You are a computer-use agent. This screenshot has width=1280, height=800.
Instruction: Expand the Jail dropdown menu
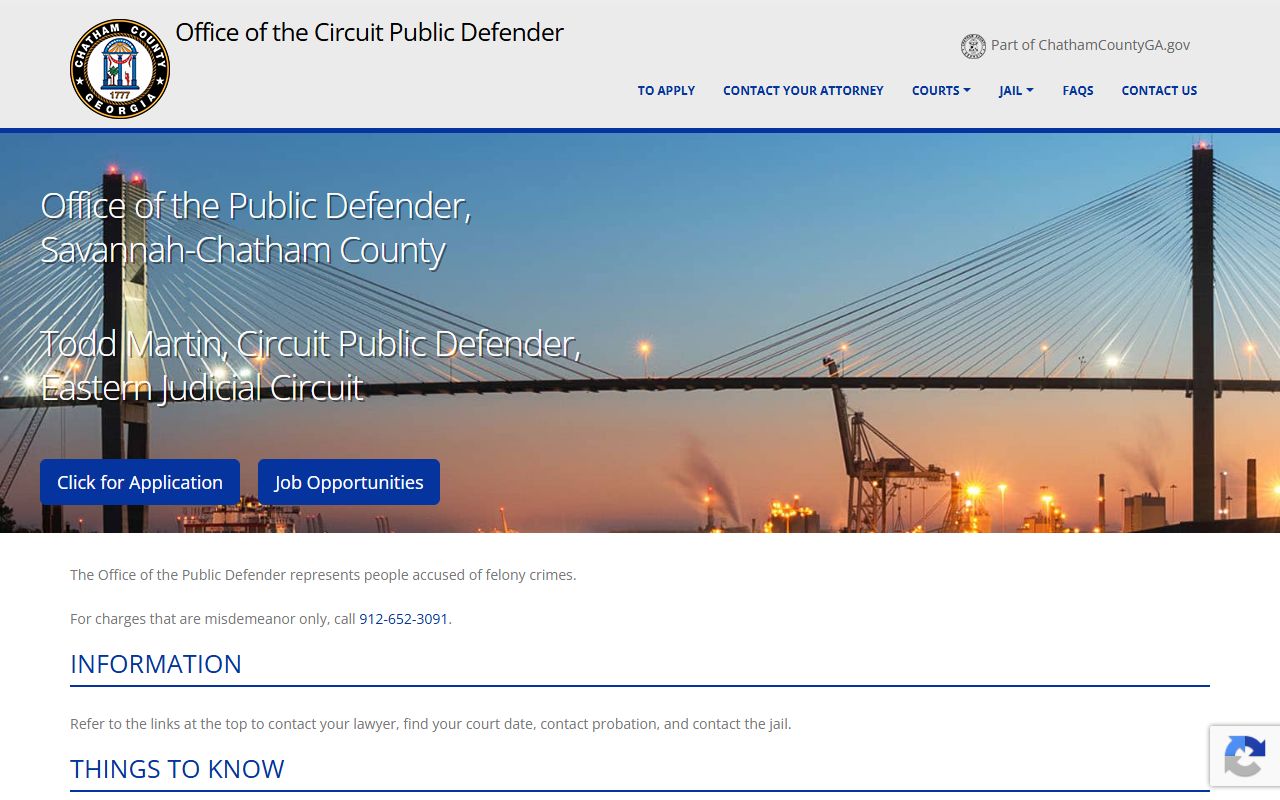click(x=1016, y=90)
